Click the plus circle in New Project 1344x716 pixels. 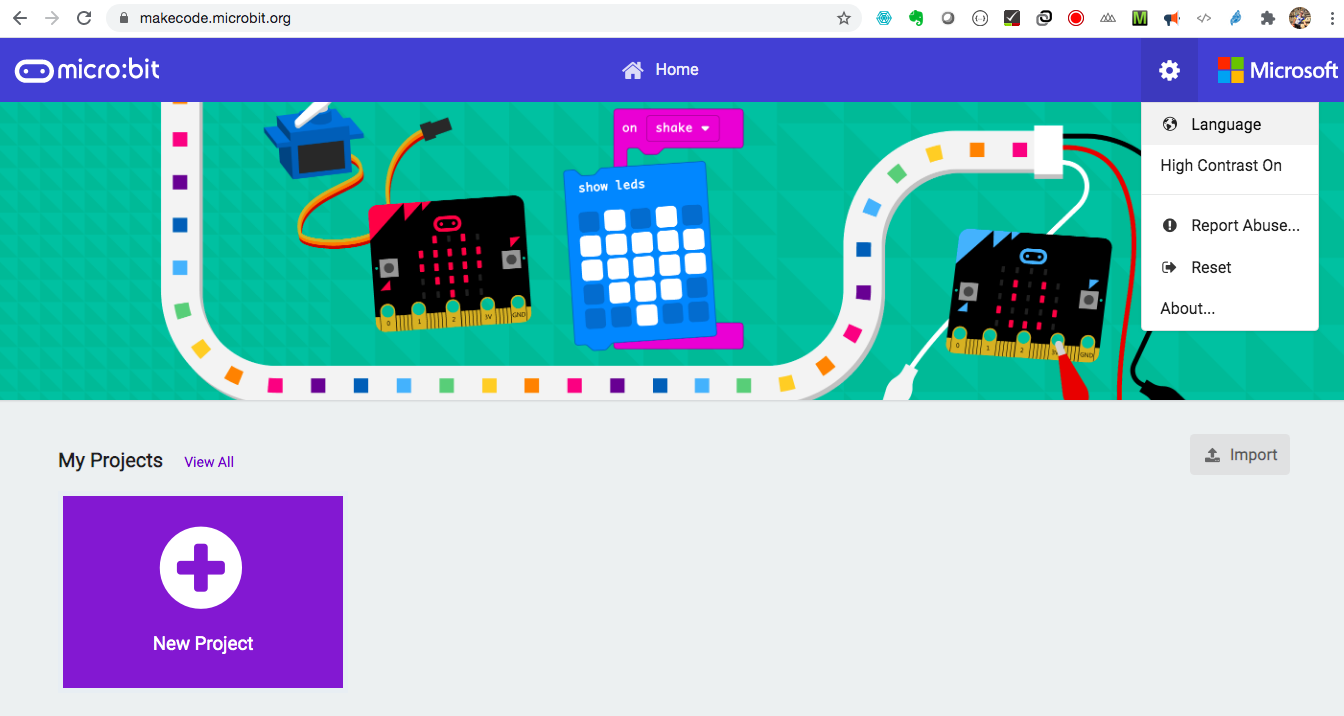(201, 567)
